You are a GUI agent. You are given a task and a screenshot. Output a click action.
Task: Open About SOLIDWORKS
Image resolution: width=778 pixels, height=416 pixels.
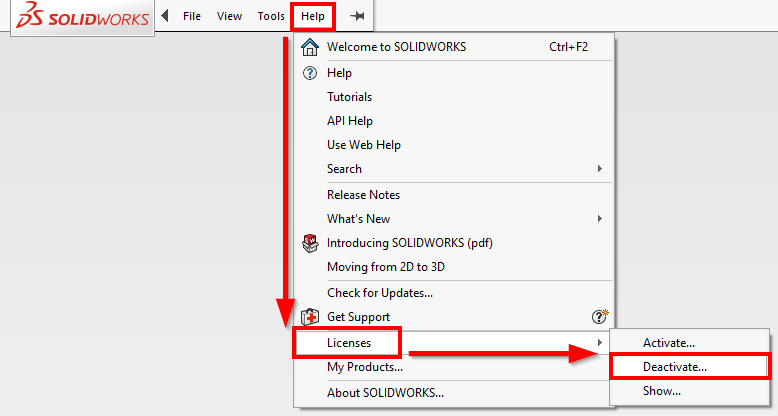[385, 393]
